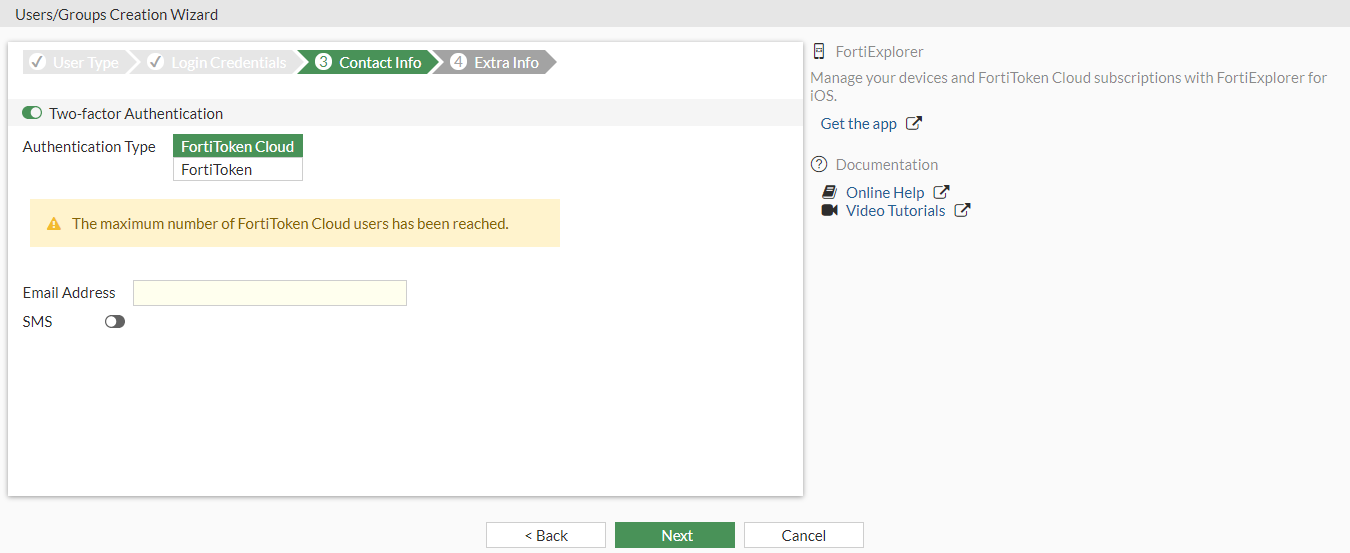Click the User Type checkmark icon
The image size is (1350, 553).
pyautogui.click(x=38, y=62)
